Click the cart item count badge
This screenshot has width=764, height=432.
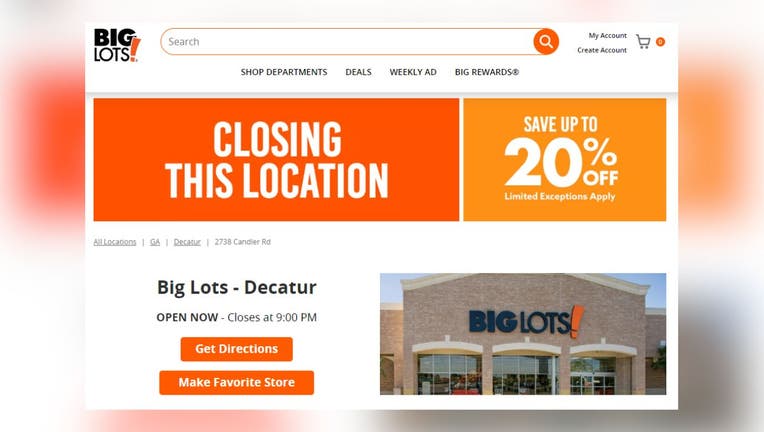click(x=660, y=42)
